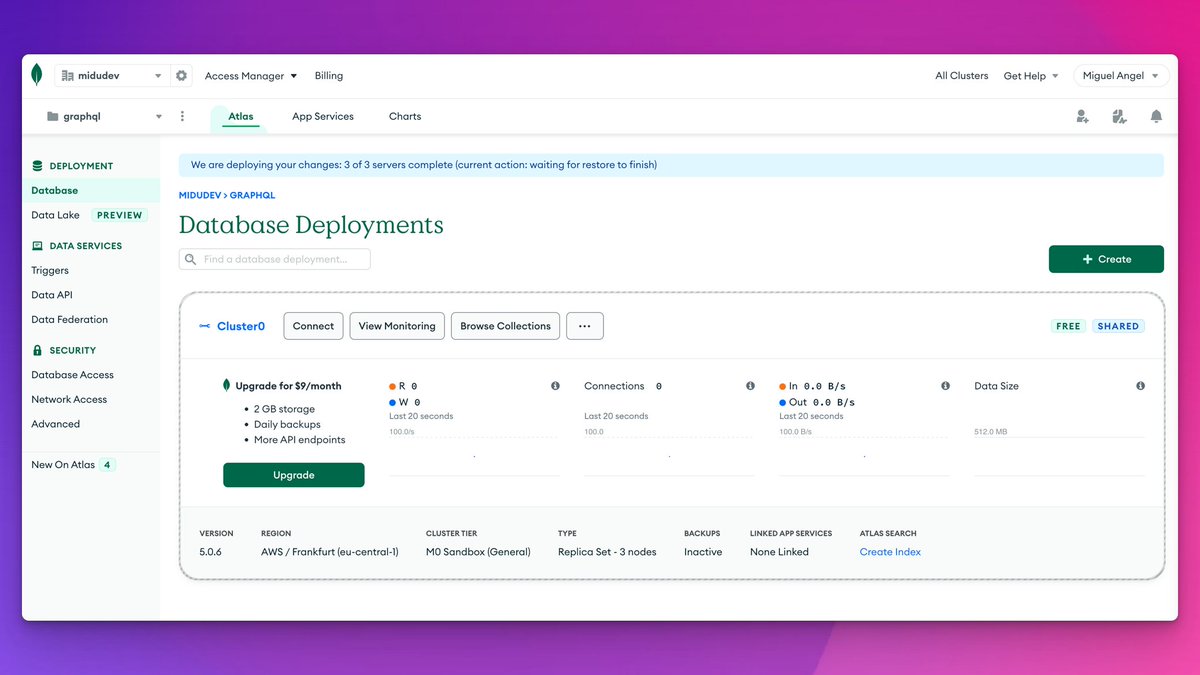Click the Create Index link
The image size is (1200, 675).
tap(890, 552)
